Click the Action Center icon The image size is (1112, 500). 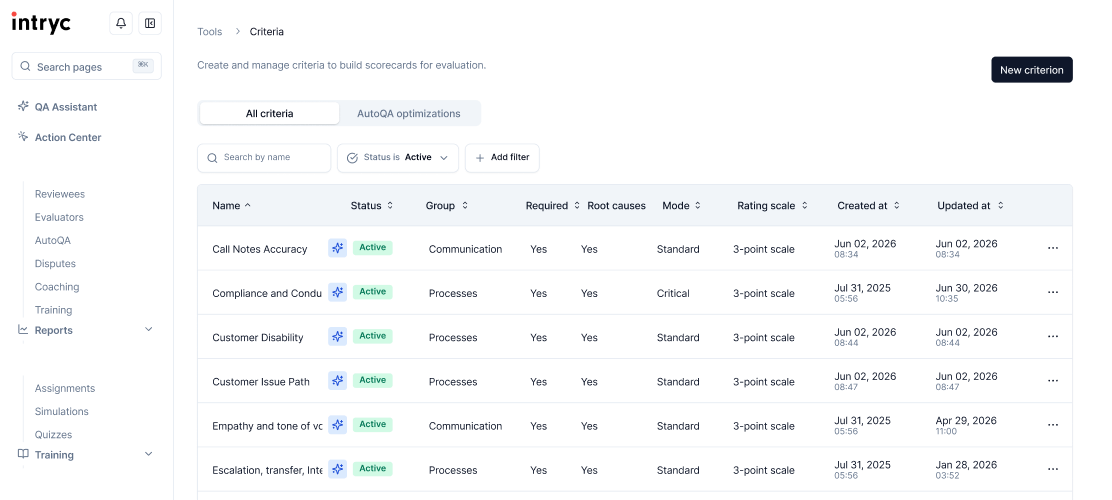[23, 137]
